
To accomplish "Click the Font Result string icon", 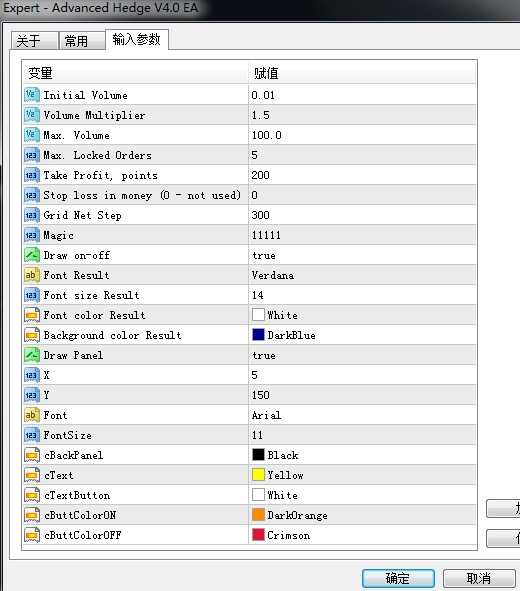I will click(x=32, y=275).
